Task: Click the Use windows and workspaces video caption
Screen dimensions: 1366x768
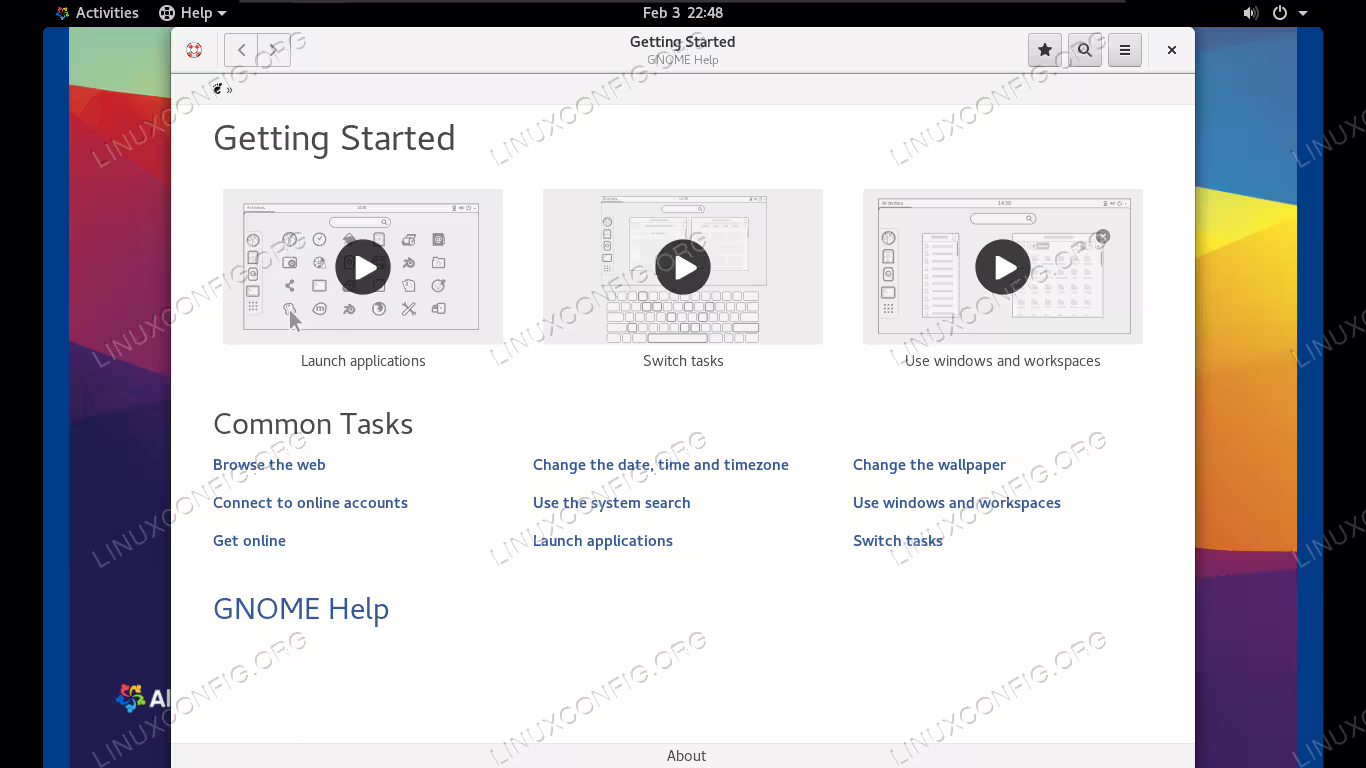Action: (1003, 361)
